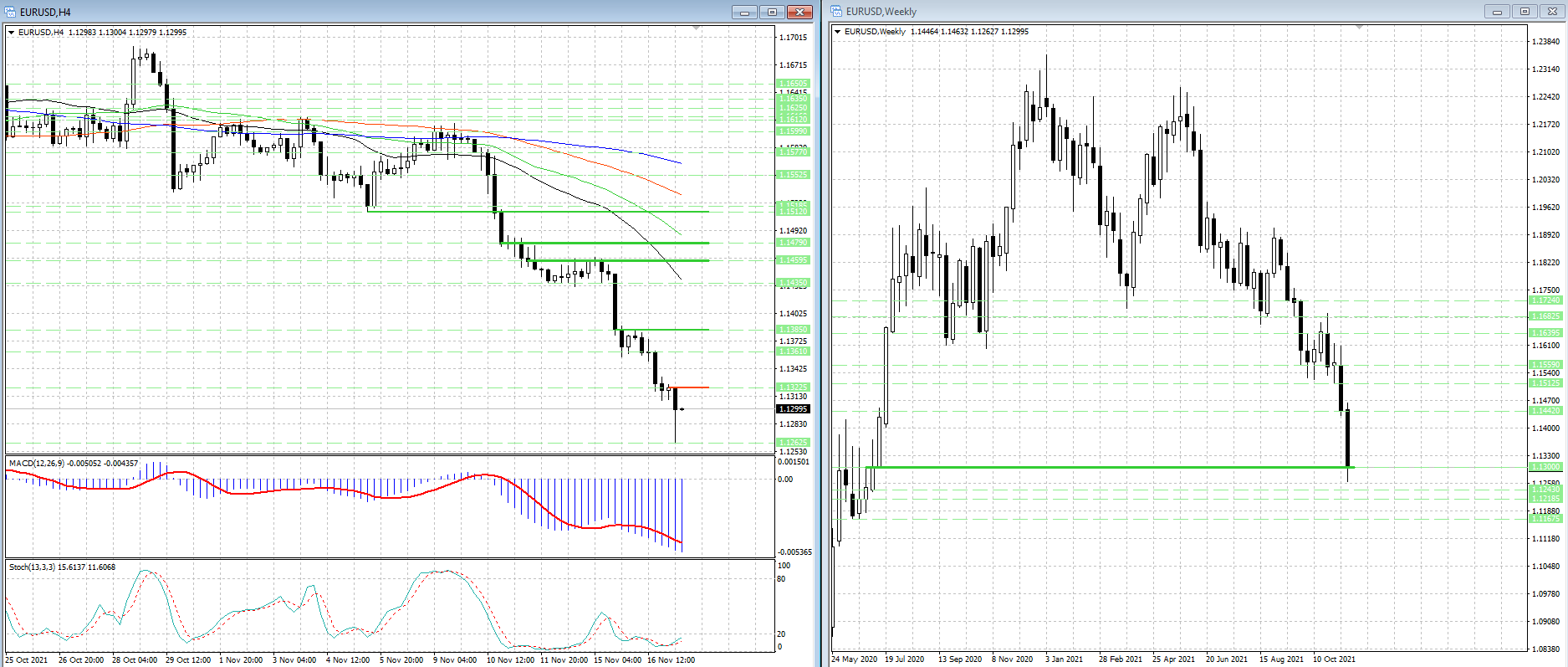Click the green 1.16825 level on Weekly chart
1568x667 pixels.
point(1545,316)
